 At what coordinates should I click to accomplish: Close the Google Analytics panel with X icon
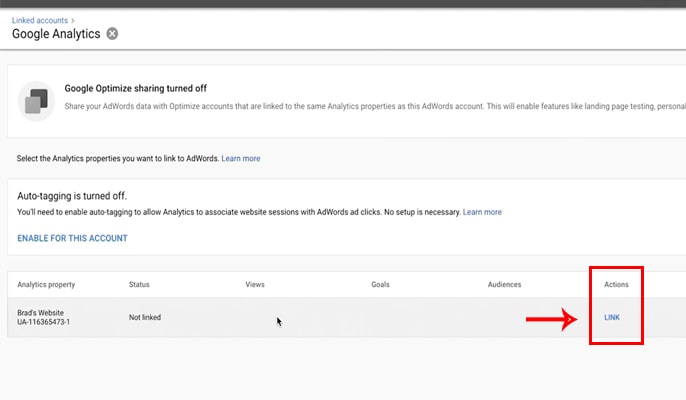pyautogui.click(x=112, y=34)
